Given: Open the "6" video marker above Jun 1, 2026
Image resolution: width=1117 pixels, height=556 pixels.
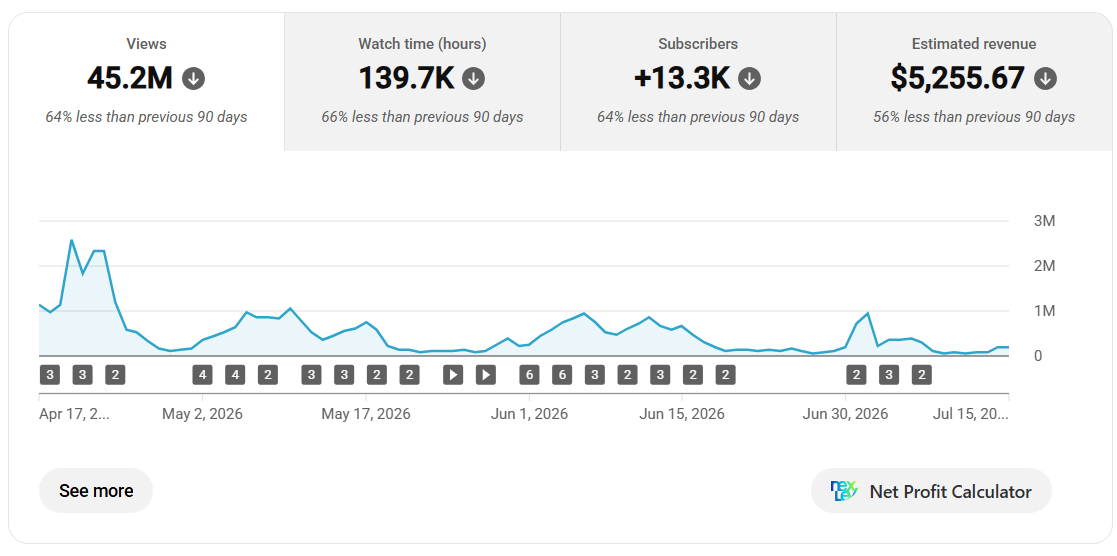Looking at the screenshot, I should (529, 374).
